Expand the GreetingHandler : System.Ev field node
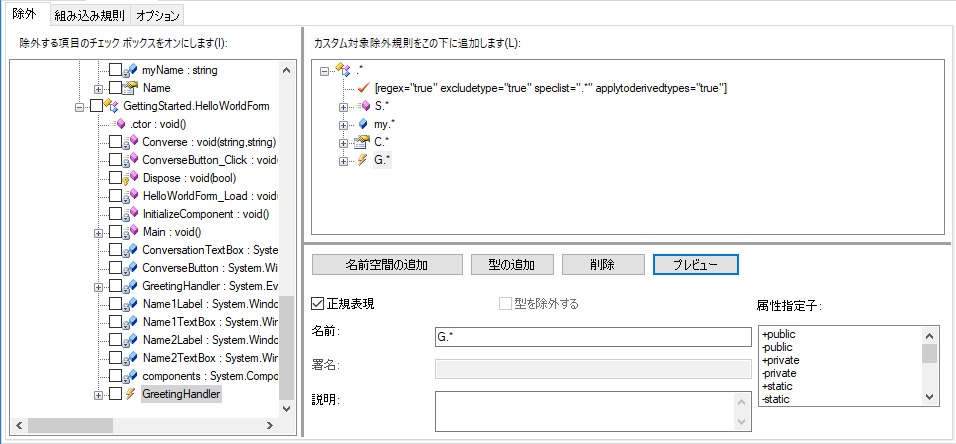956x444 pixels. [98, 287]
